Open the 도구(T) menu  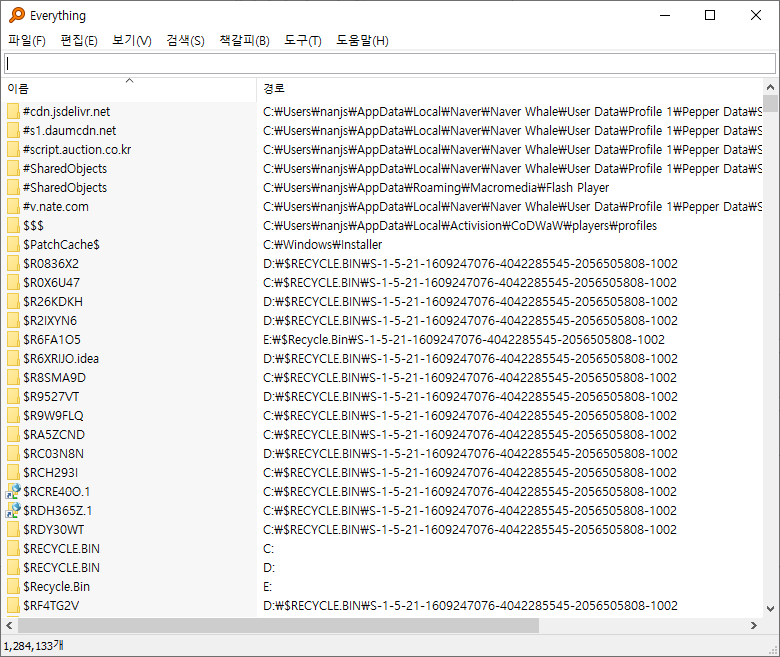302,41
